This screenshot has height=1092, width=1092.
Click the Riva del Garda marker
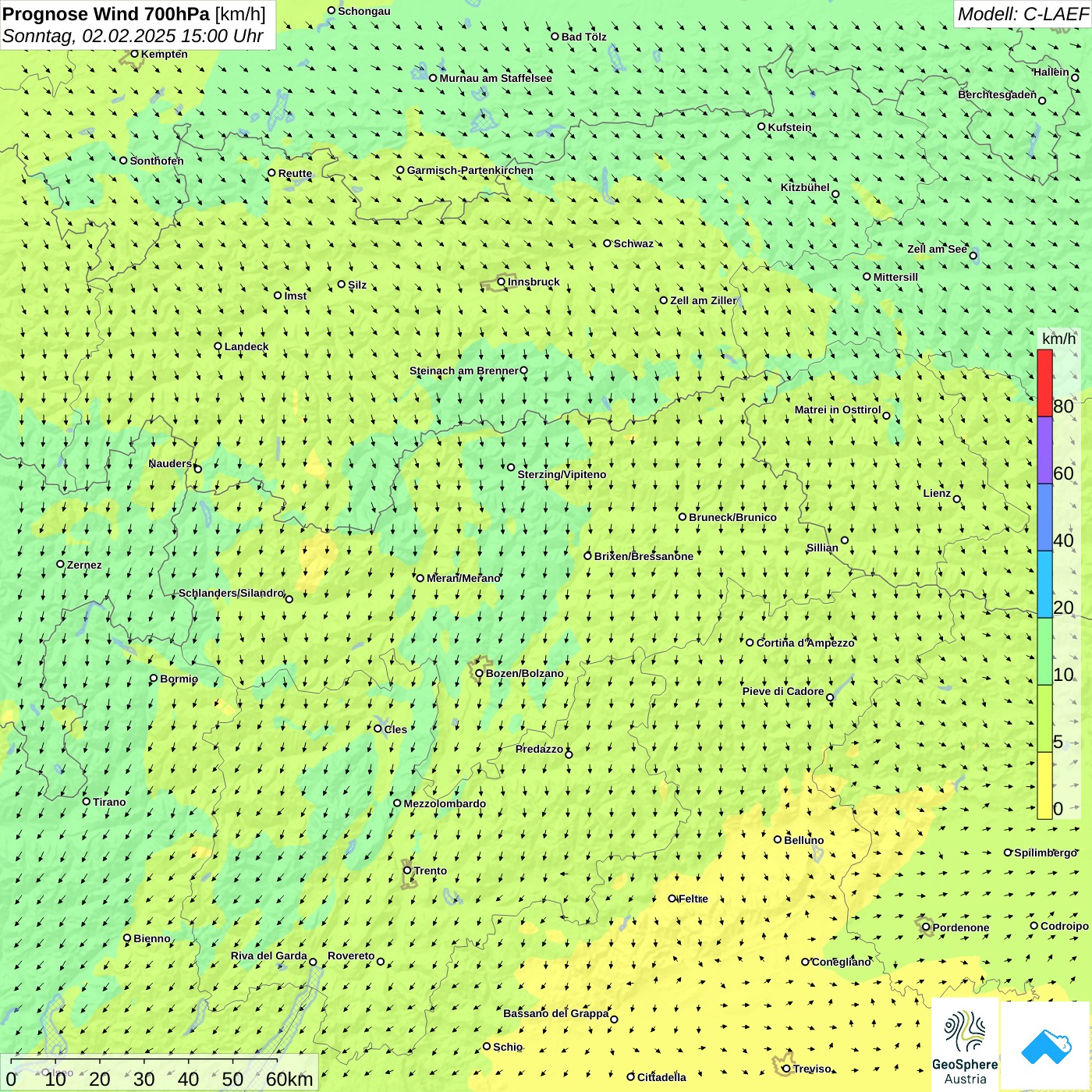tap(313, 962)
